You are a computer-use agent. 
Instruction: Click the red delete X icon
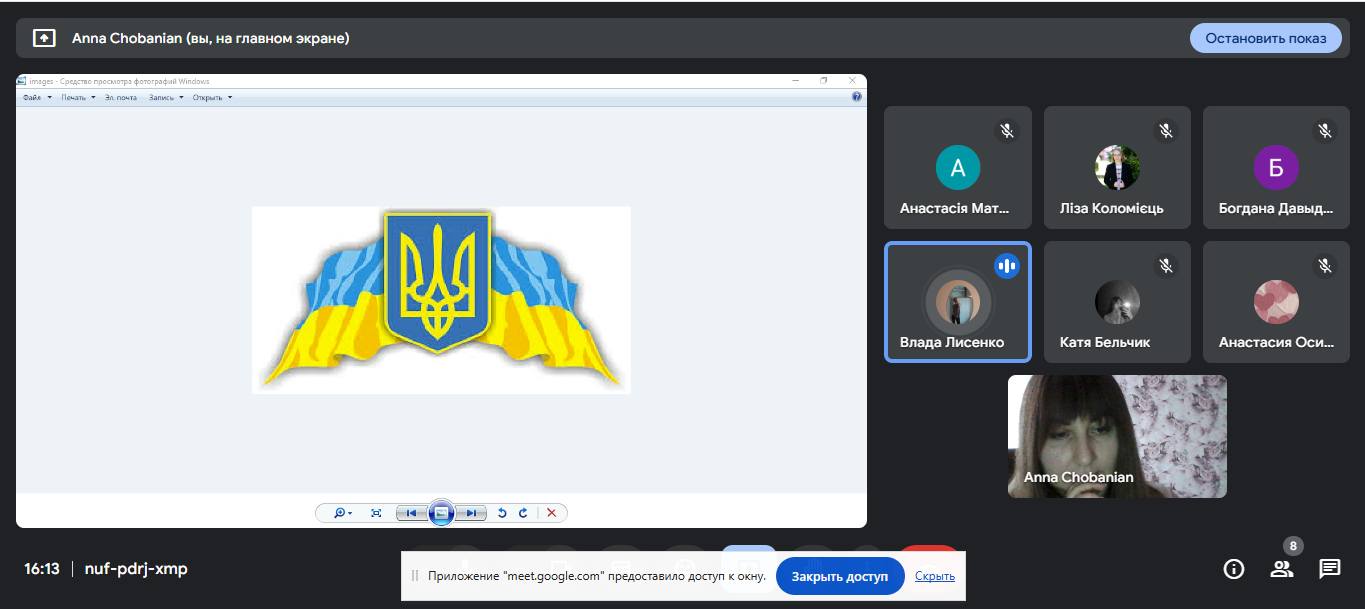click(x=551, y=513)
